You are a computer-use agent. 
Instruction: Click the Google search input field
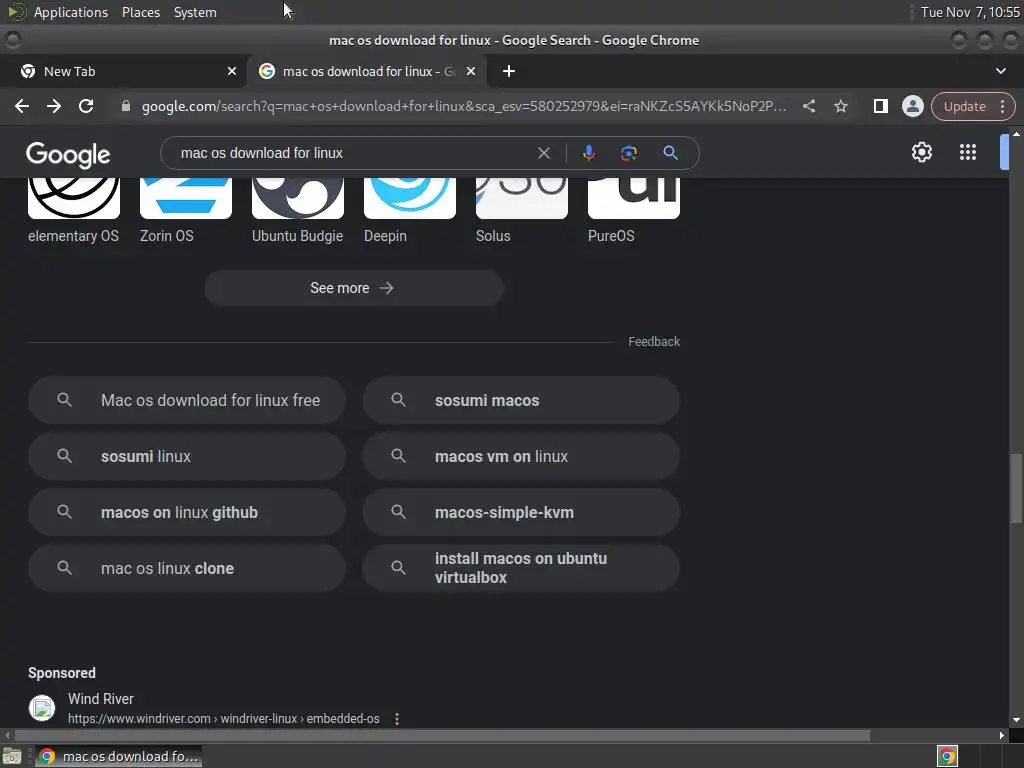coord(353,153)
